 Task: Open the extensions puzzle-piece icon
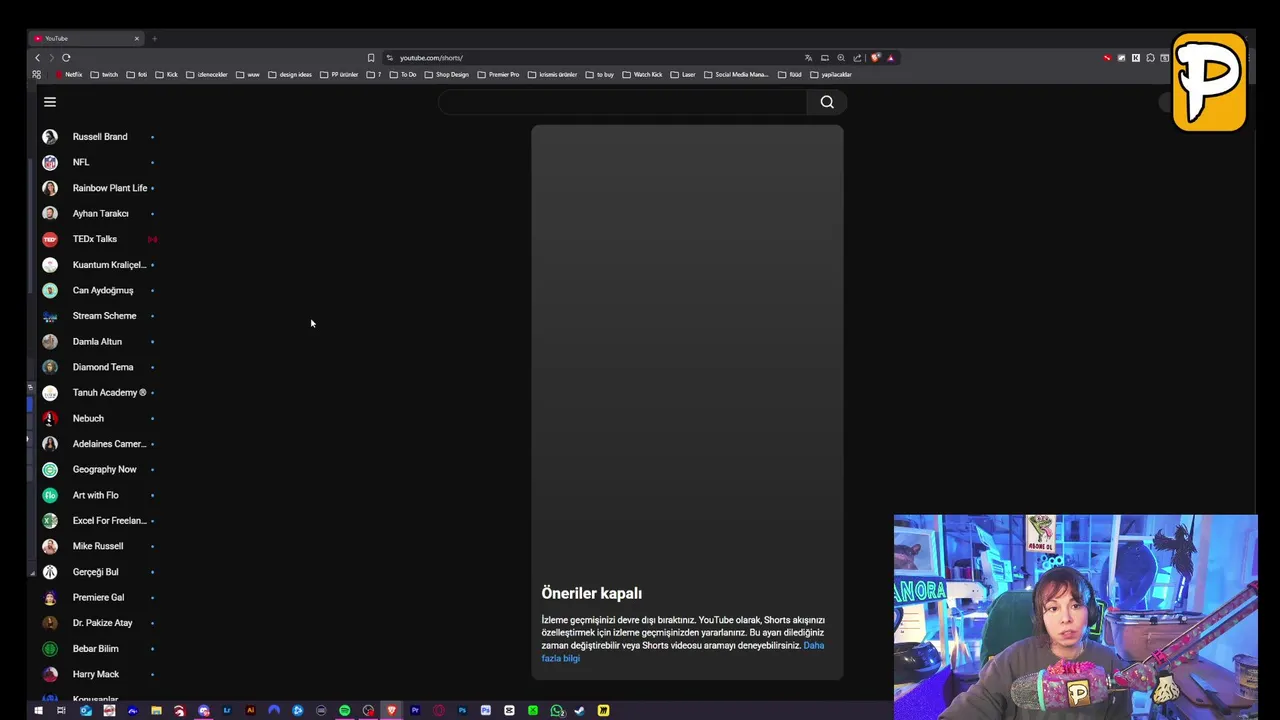coord(1150,58)
